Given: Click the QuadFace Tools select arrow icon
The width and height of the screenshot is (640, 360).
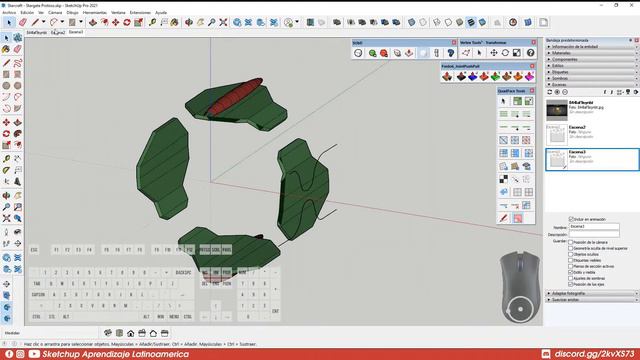Looking at the screenshot, I should [x=503, y=101].
